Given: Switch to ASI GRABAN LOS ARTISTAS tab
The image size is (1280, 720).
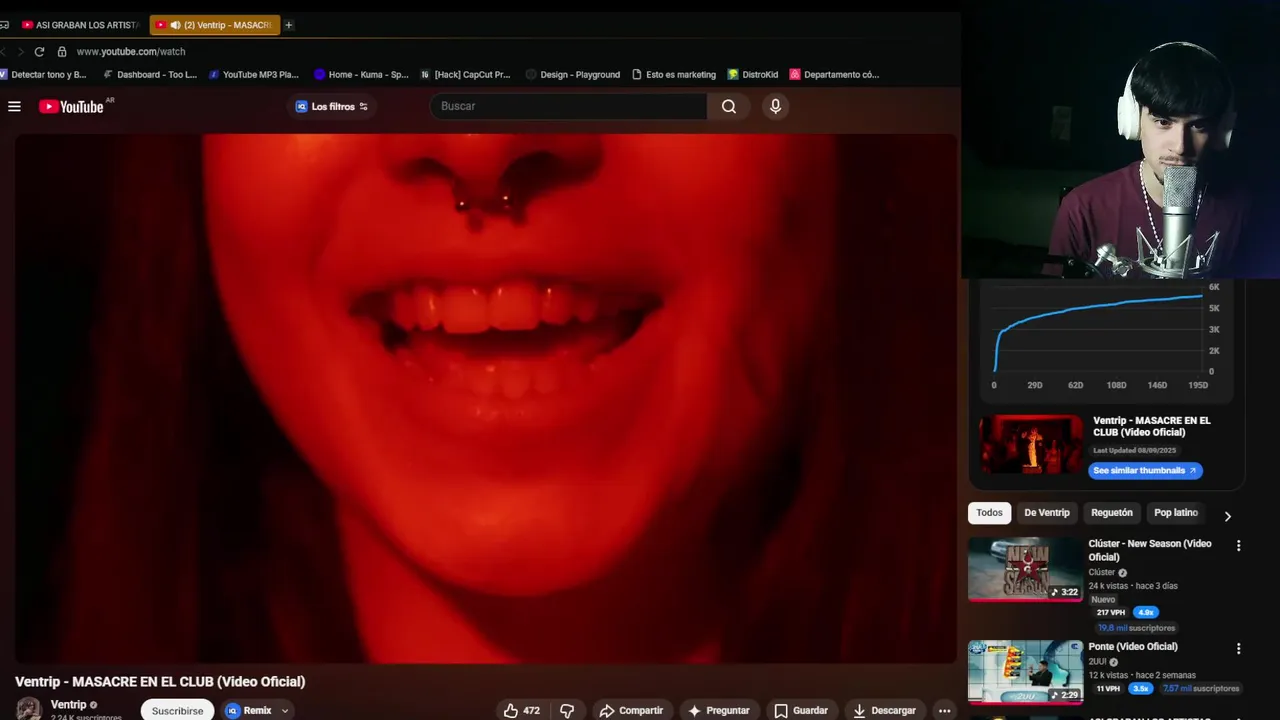Looking at the screenshot, I should tap(81, 25).
